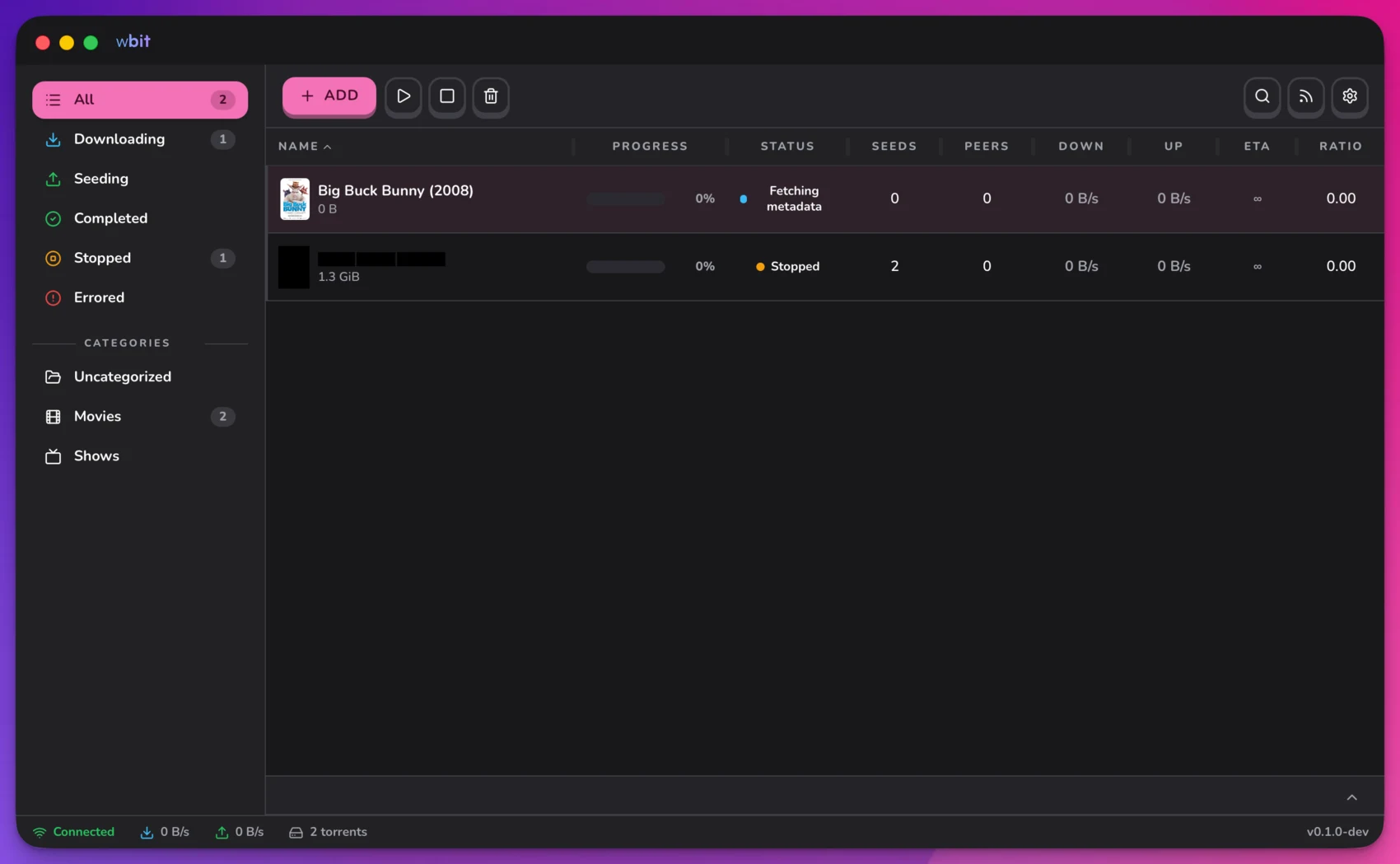Open Uncategorized category

140,376
